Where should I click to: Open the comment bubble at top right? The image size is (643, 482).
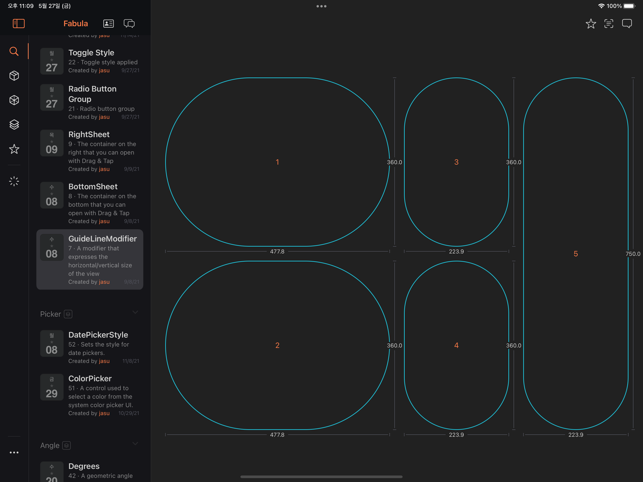627,23
